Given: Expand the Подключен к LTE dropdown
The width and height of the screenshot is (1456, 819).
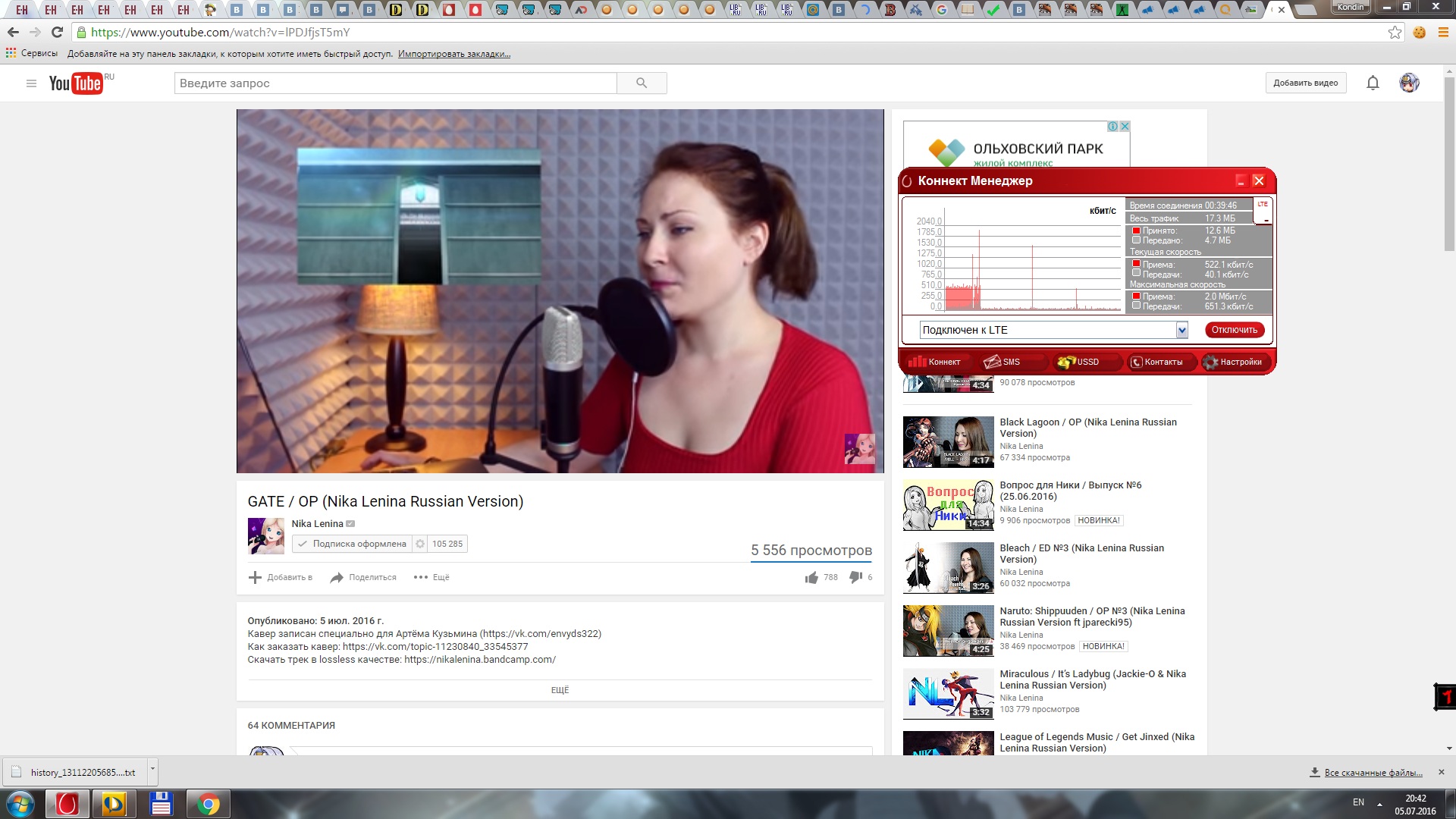Looking at the screenshot, I should pyautogui.click(x=1181, y=330).
